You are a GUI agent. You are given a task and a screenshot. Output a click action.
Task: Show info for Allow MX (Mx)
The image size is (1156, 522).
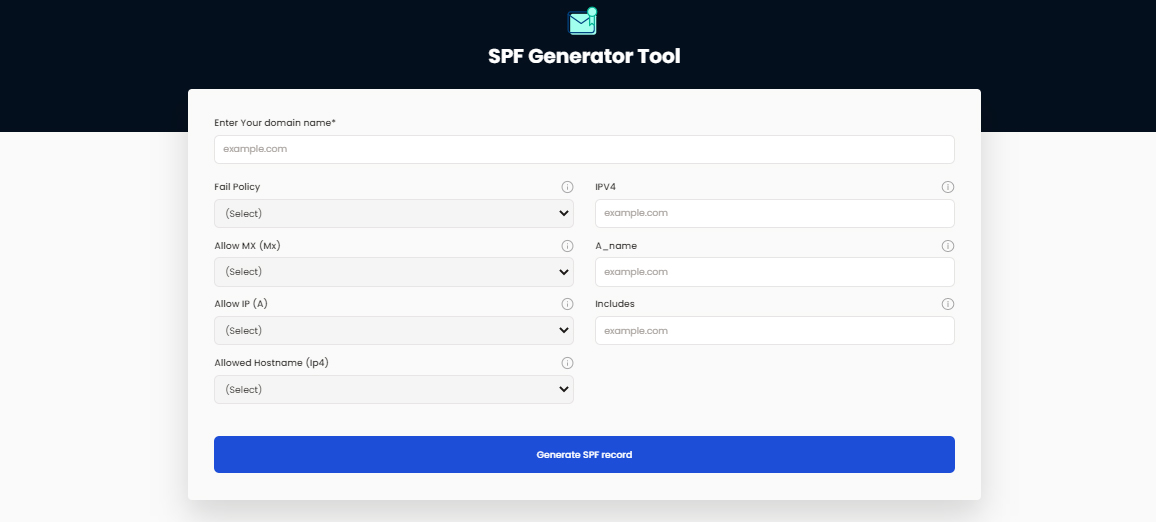tap(567, 246)
